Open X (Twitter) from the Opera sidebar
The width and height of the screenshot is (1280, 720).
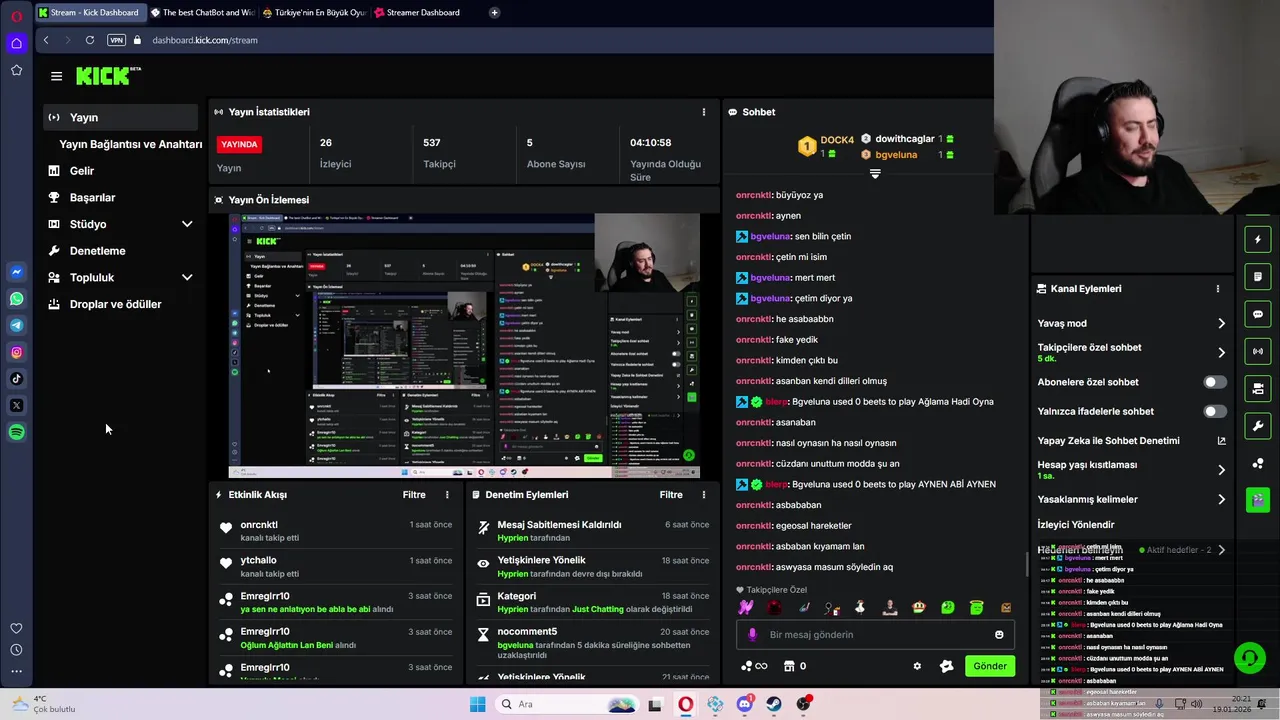tap(16, 405)
